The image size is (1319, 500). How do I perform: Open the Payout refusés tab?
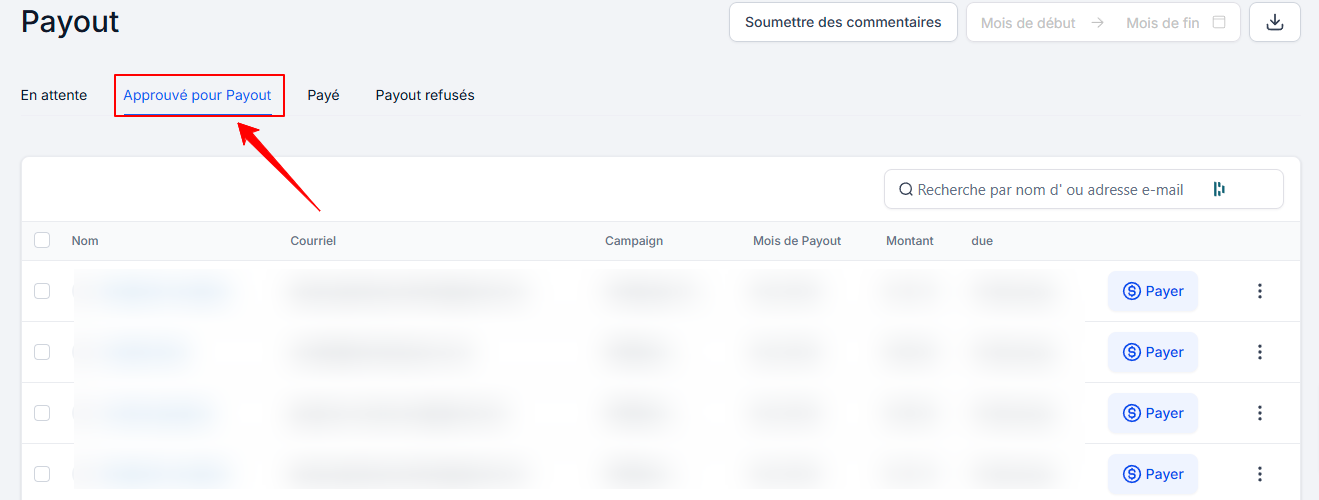pyautogui.click(x=425, y=95)
